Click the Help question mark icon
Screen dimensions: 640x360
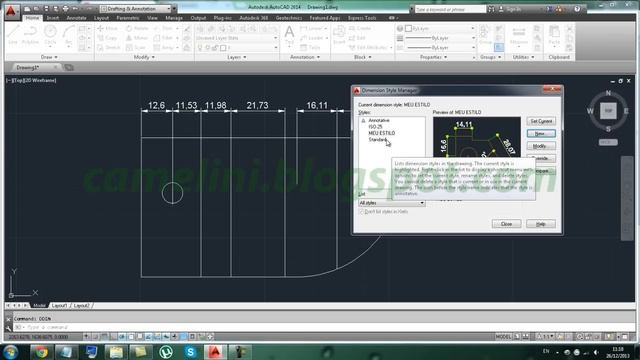tap(577, 9)
